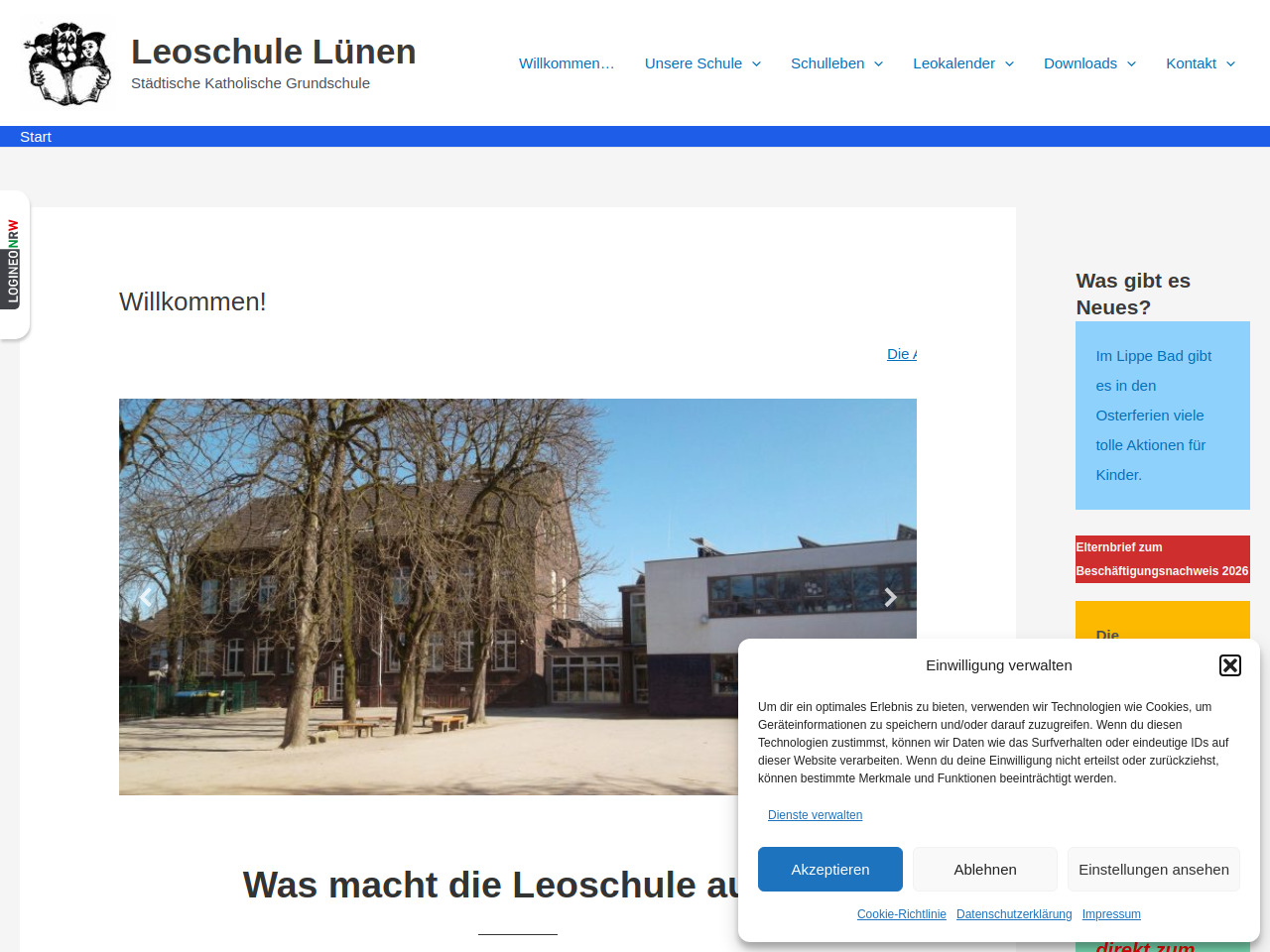The width and height of the screenshot is (1270, 952).
Task: Accept cookies with Akzeptieren button
Action: (829, 870)
